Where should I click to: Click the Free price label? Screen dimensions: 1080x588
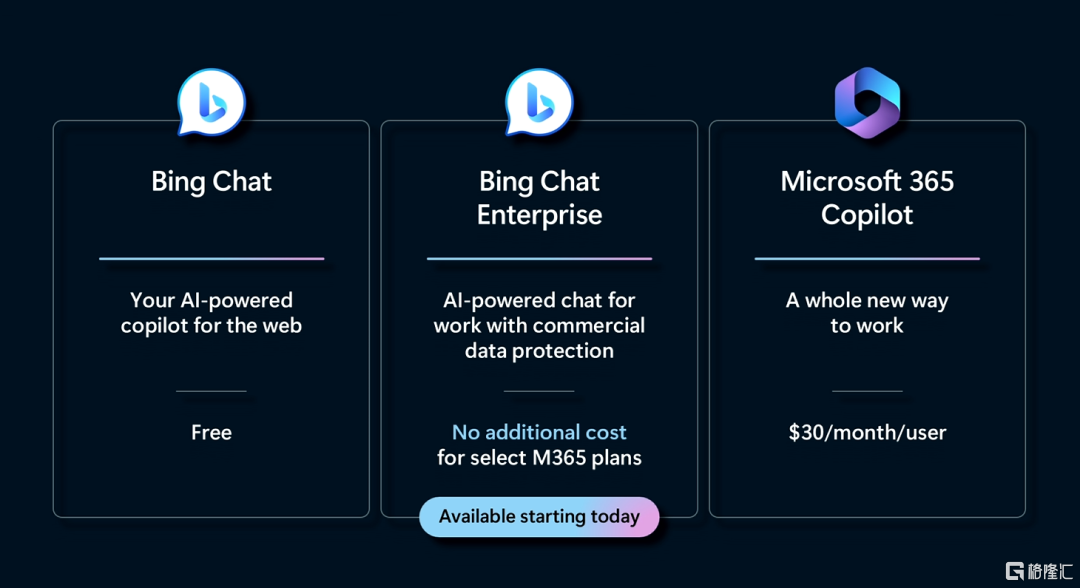coord(211,432)
